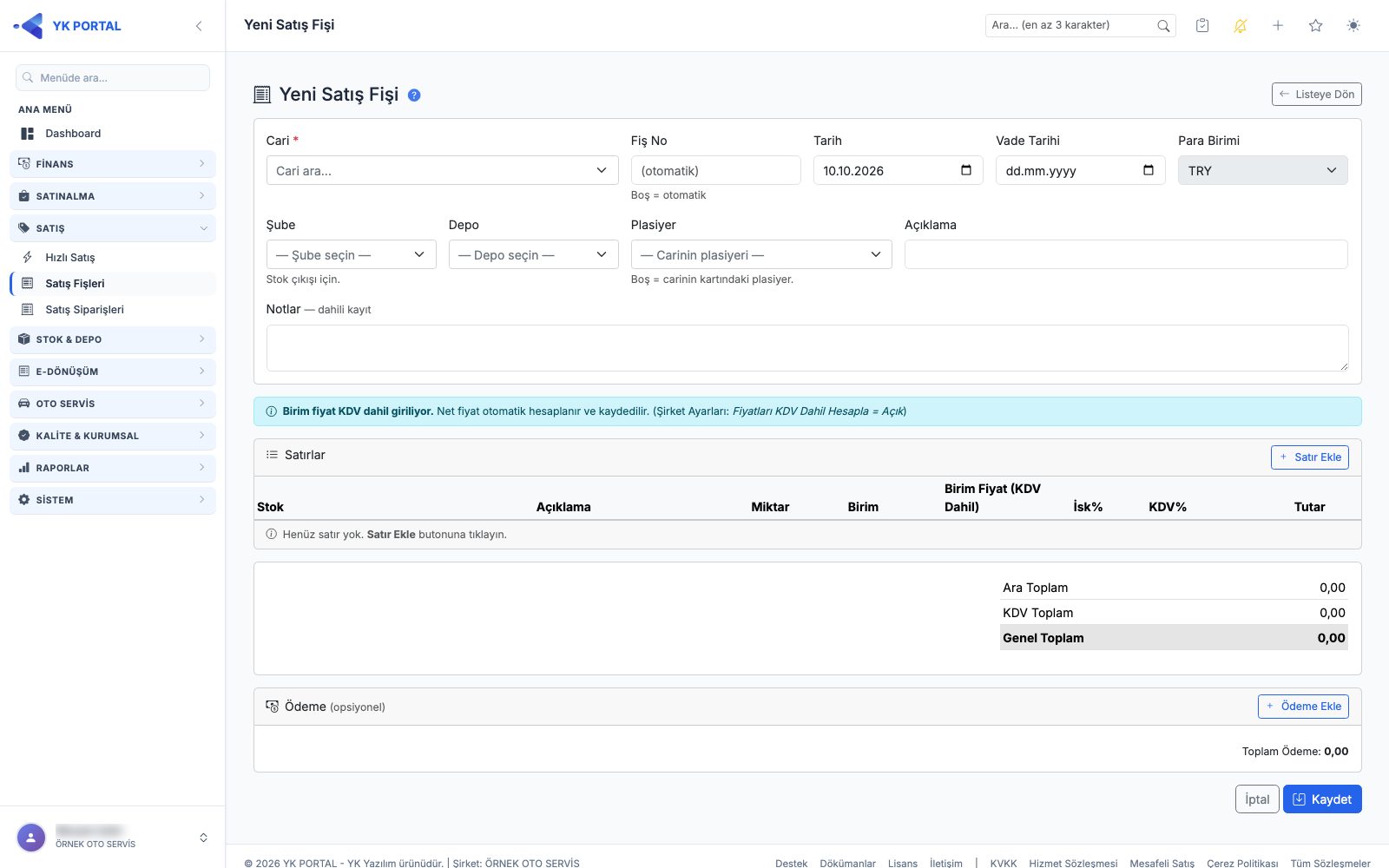
Task: Open the Cari search dropdown
Action: (x=442, y=170)
